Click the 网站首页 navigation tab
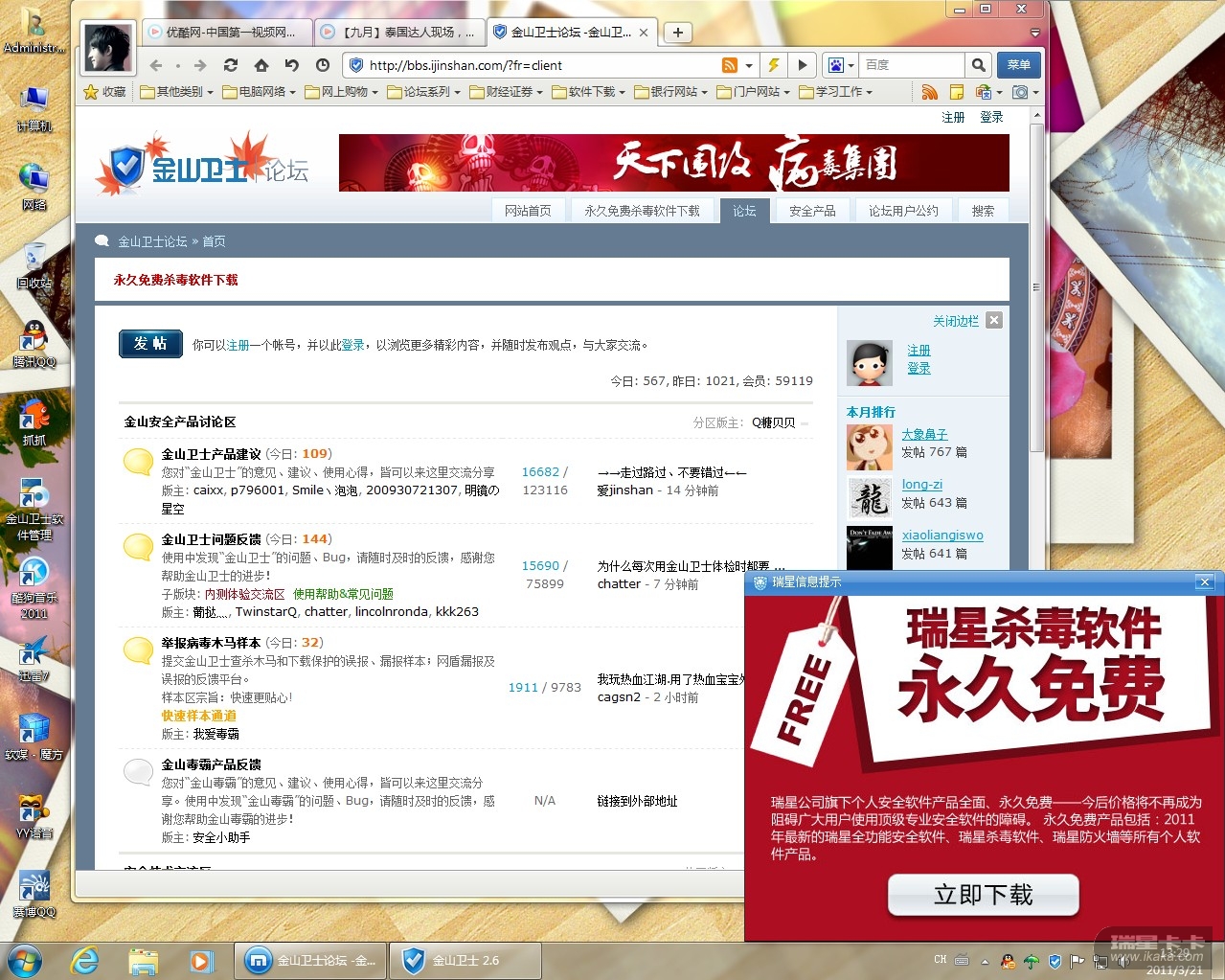This screenshot has height=980, width=1225. (528, 211)
